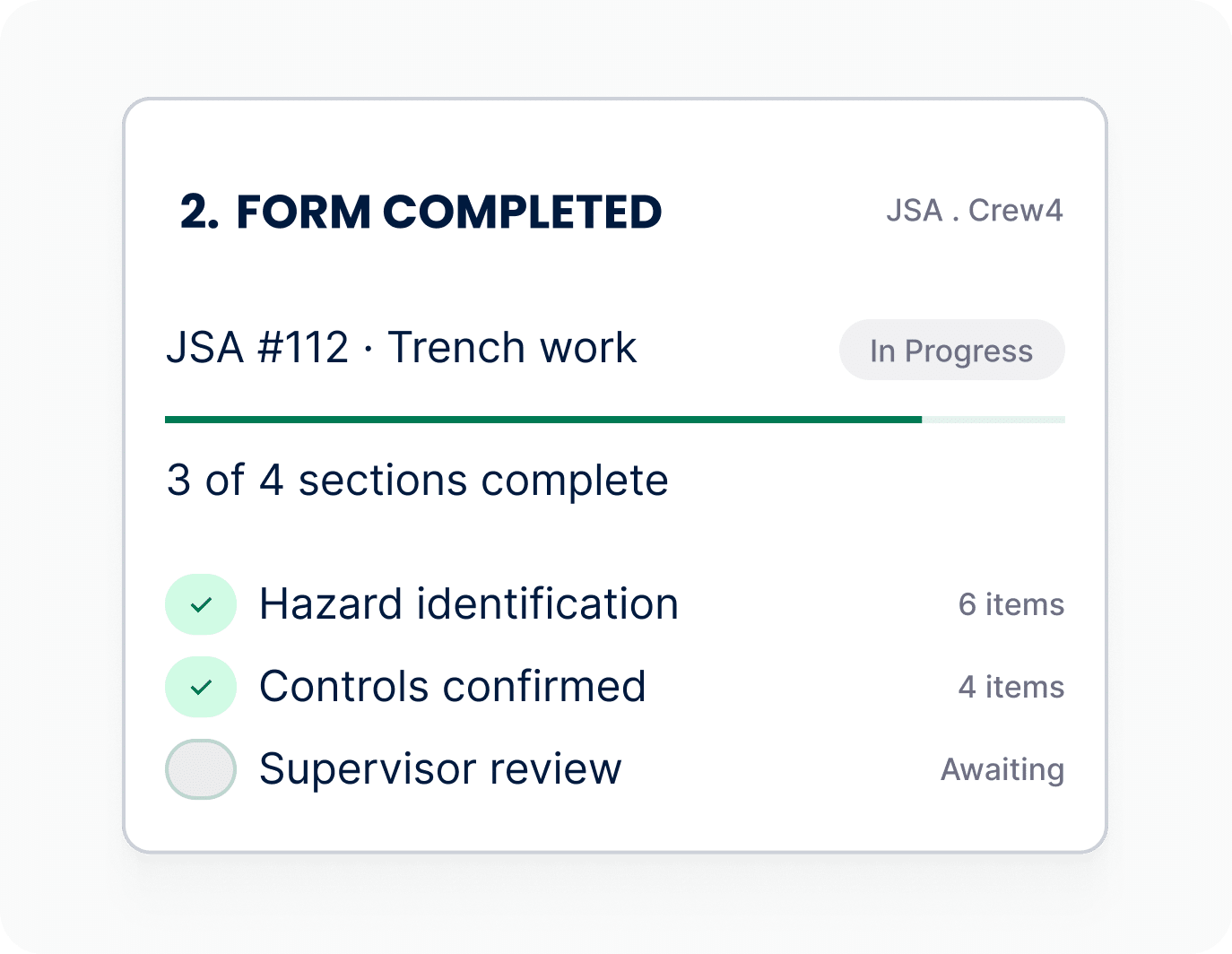Click the Hazard identification green checkmark icon
This screenshot has height=954, width=1232.
coord(201,604)
